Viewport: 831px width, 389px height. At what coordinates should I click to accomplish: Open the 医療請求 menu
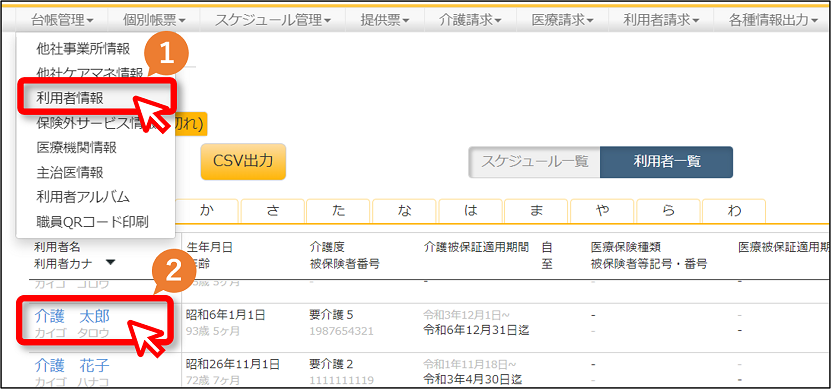[x=562, y=20]
